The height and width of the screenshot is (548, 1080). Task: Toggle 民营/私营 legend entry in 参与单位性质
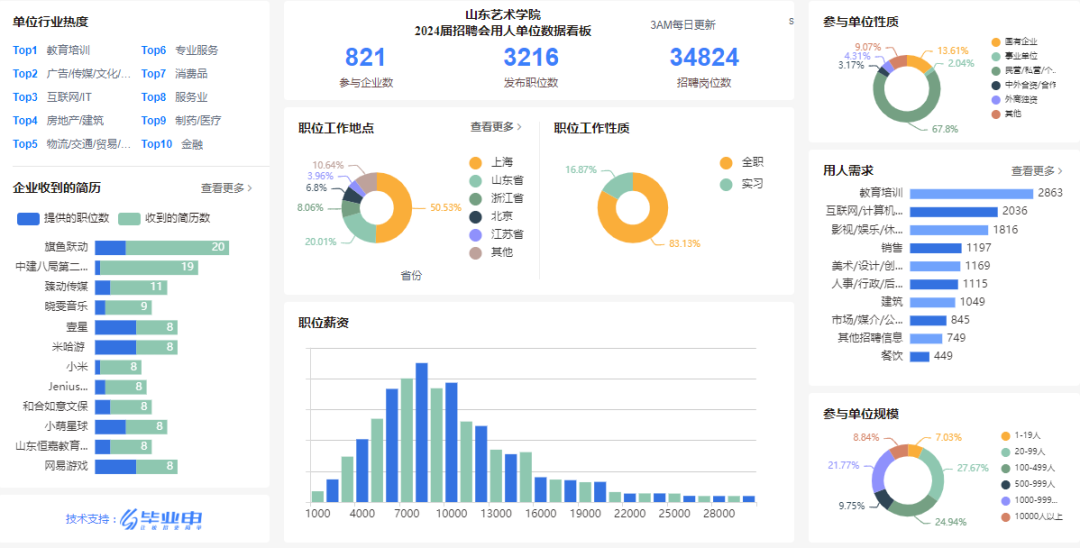point(1024,70)
